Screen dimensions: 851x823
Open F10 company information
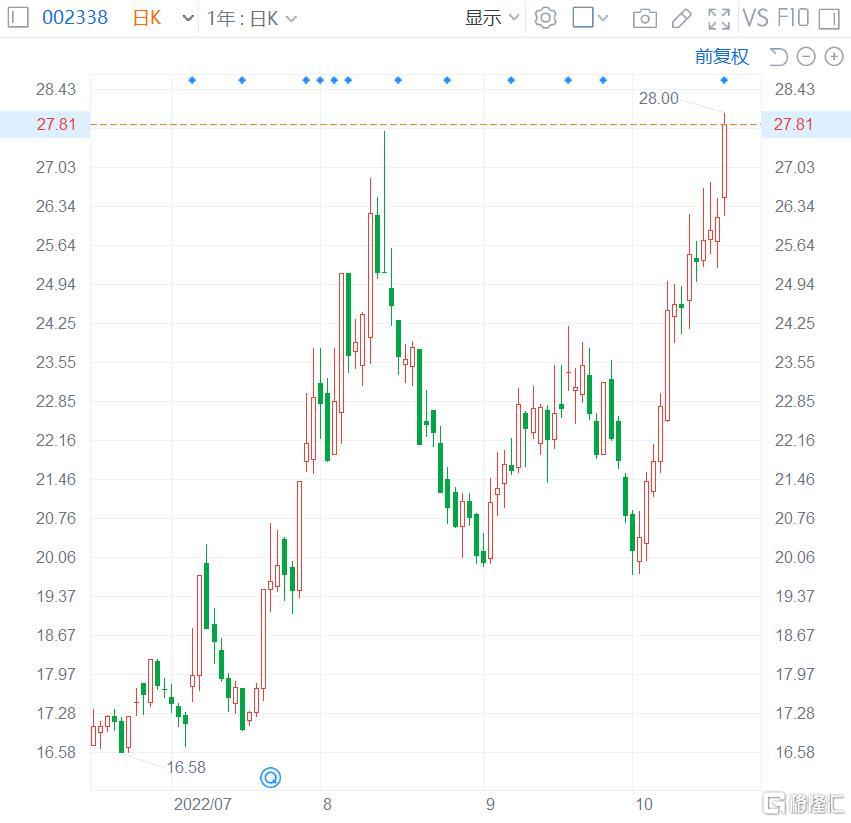click(793, 18)
